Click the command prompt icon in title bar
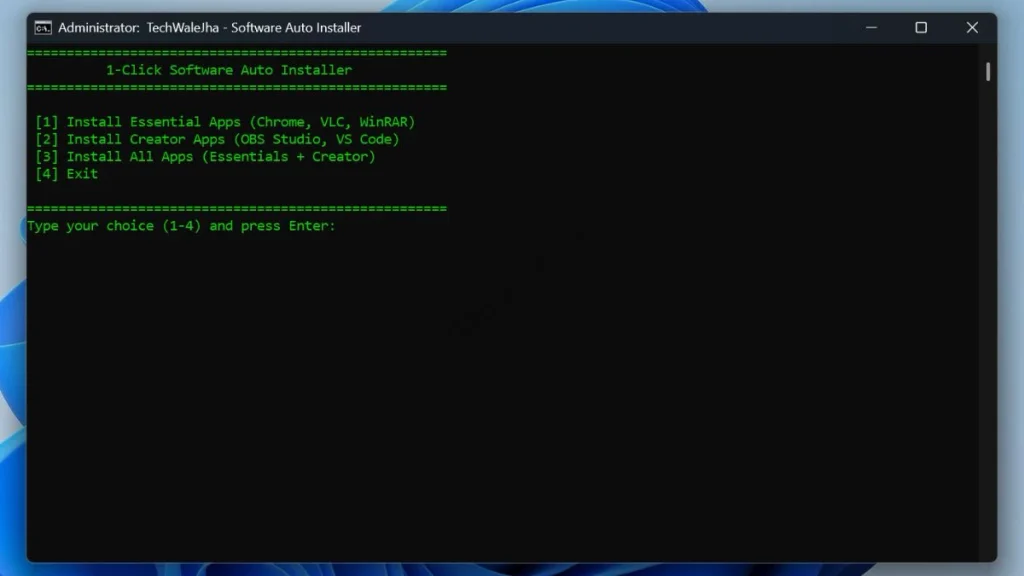Image resolution: width=1024 pixels, height=576 pixels. tap(43, 28)
